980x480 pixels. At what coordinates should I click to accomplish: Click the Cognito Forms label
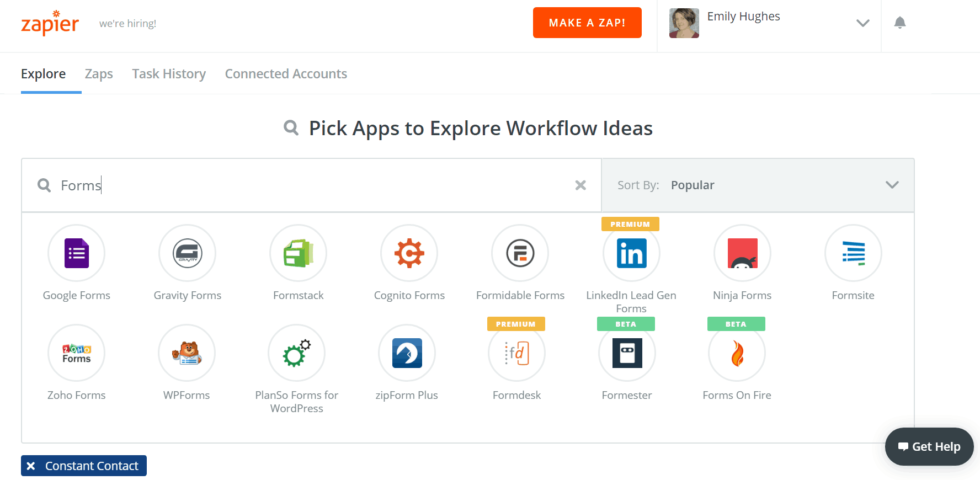pos(409,296)
